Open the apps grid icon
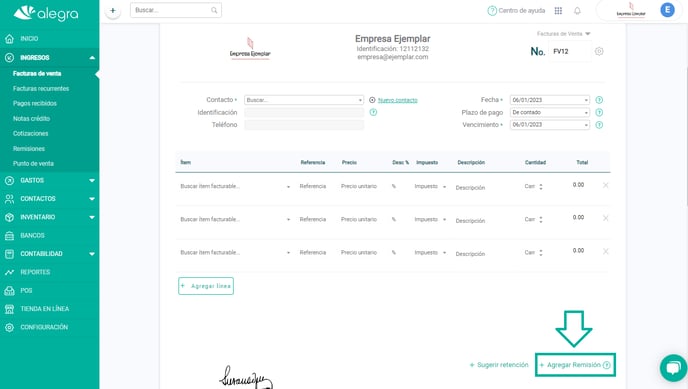688x389 pixels. [x=558, y=11]
